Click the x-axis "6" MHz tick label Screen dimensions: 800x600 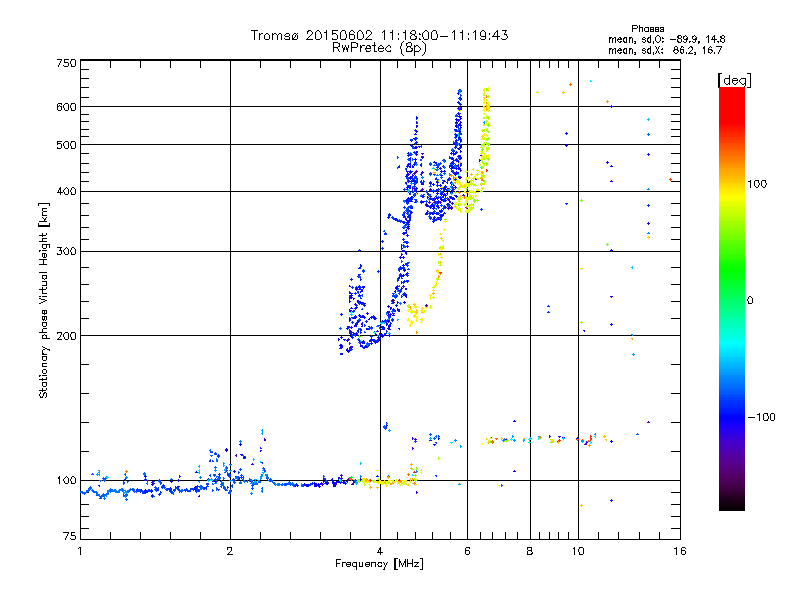tap(467, 551)
